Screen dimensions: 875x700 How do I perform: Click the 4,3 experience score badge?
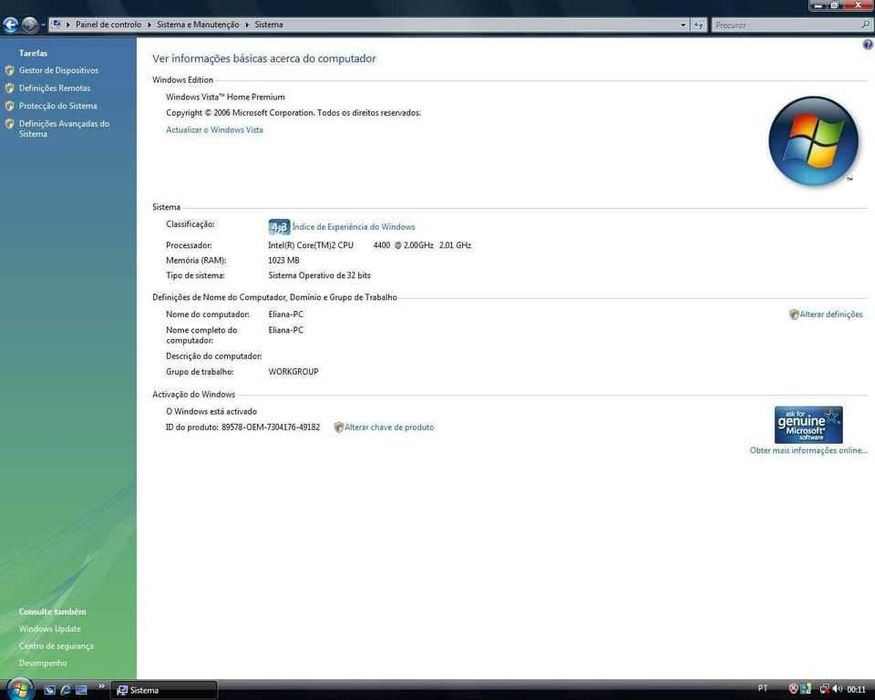[279, 227]
